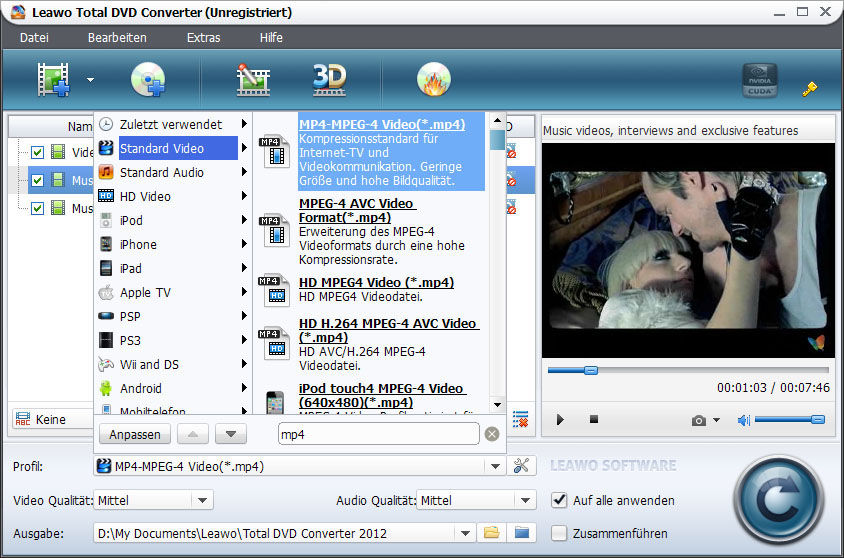Select the Standard Audio category

click(173, 172)
